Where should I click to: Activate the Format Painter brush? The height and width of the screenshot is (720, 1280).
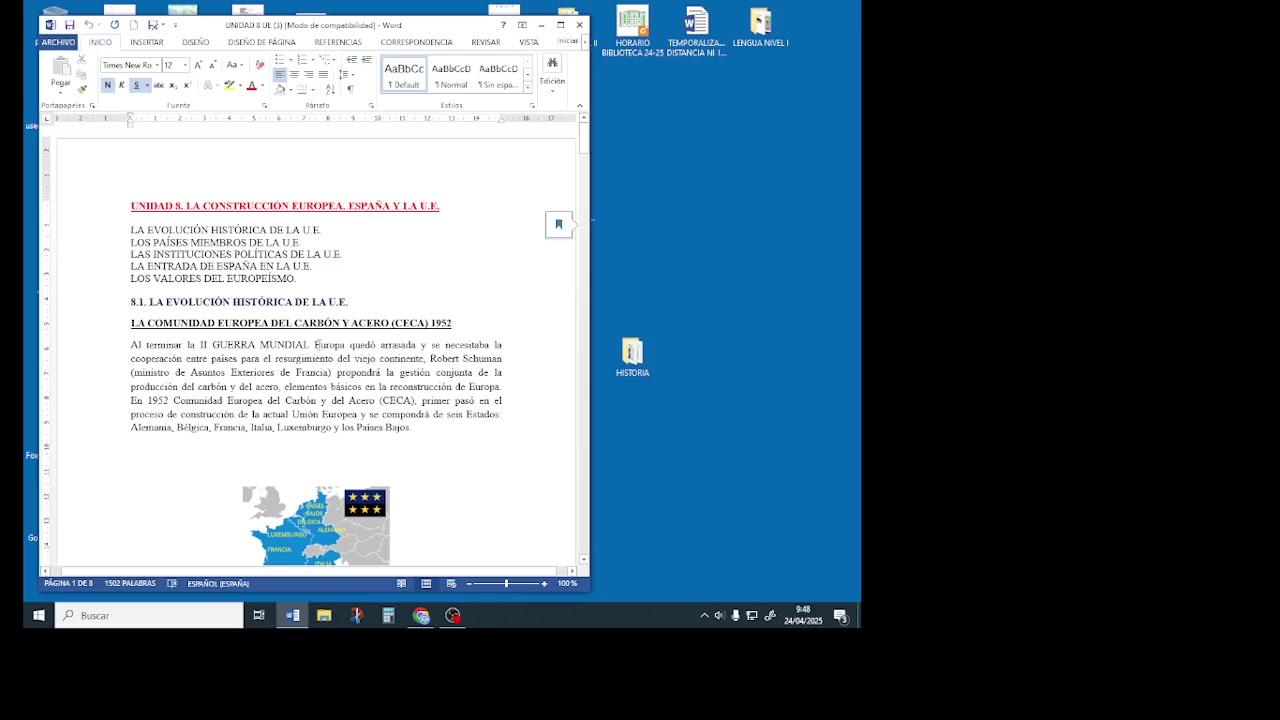point(82,88)
